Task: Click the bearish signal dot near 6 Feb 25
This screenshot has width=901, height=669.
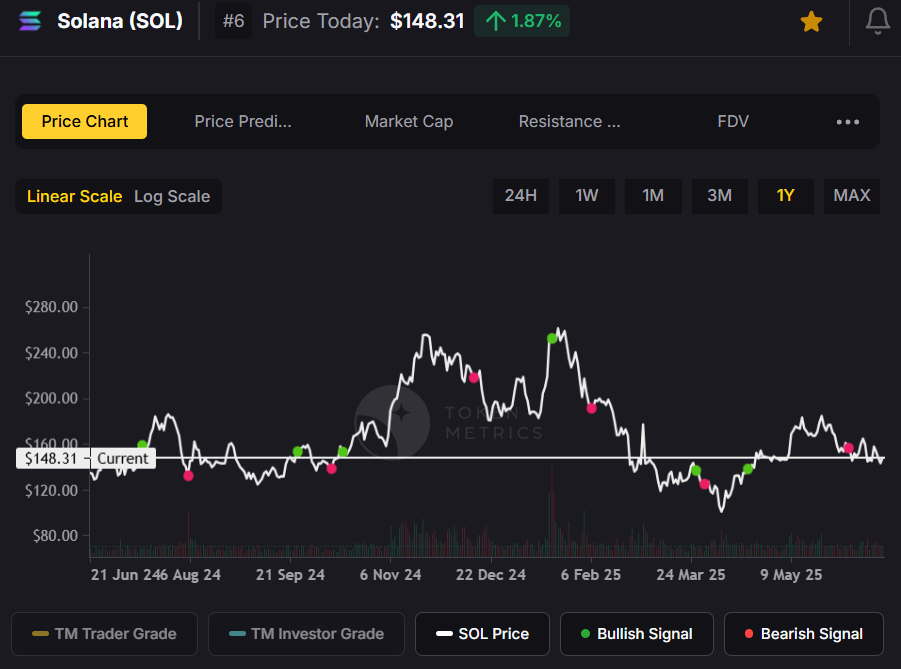Action: (x=591, y=408)
